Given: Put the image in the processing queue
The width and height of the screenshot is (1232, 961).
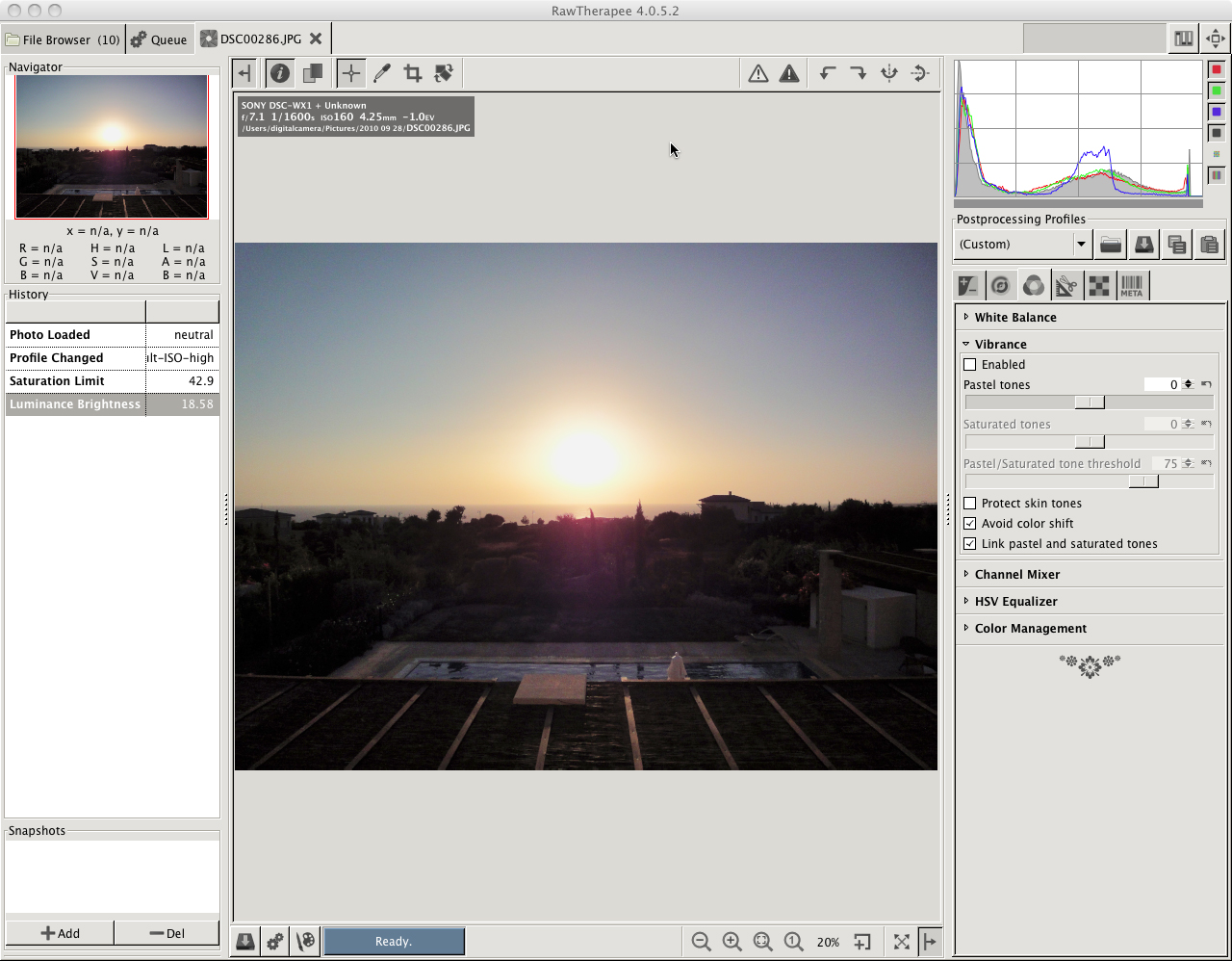Looking at the screenshot, I should click(275, 941).
